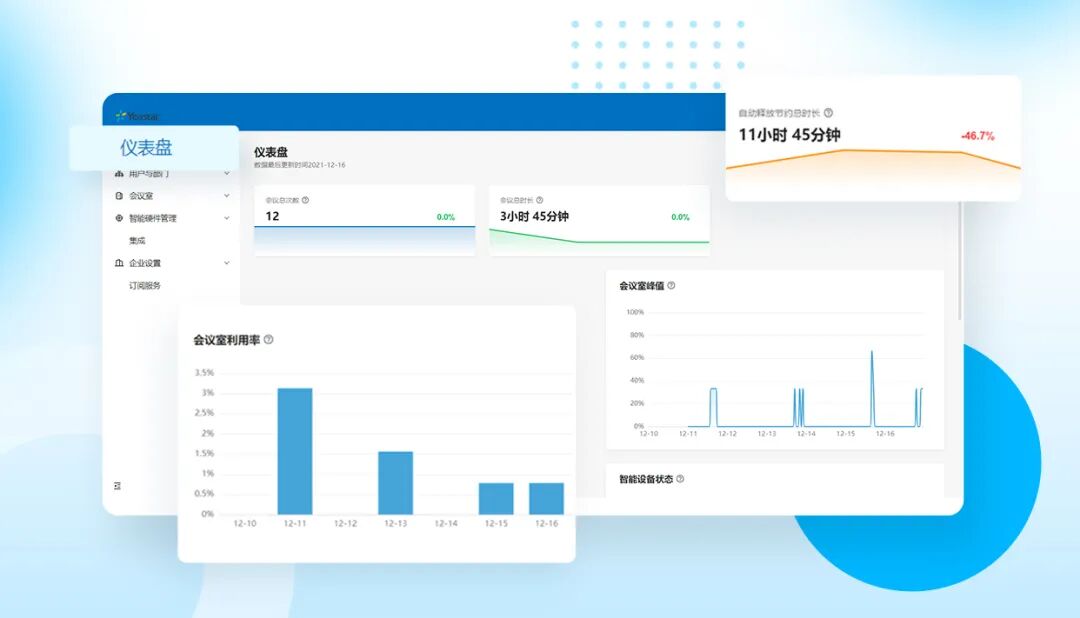Expand the 会议室 chevron
This screenshot has height=618, width=1080.
[x=227, y=196]
